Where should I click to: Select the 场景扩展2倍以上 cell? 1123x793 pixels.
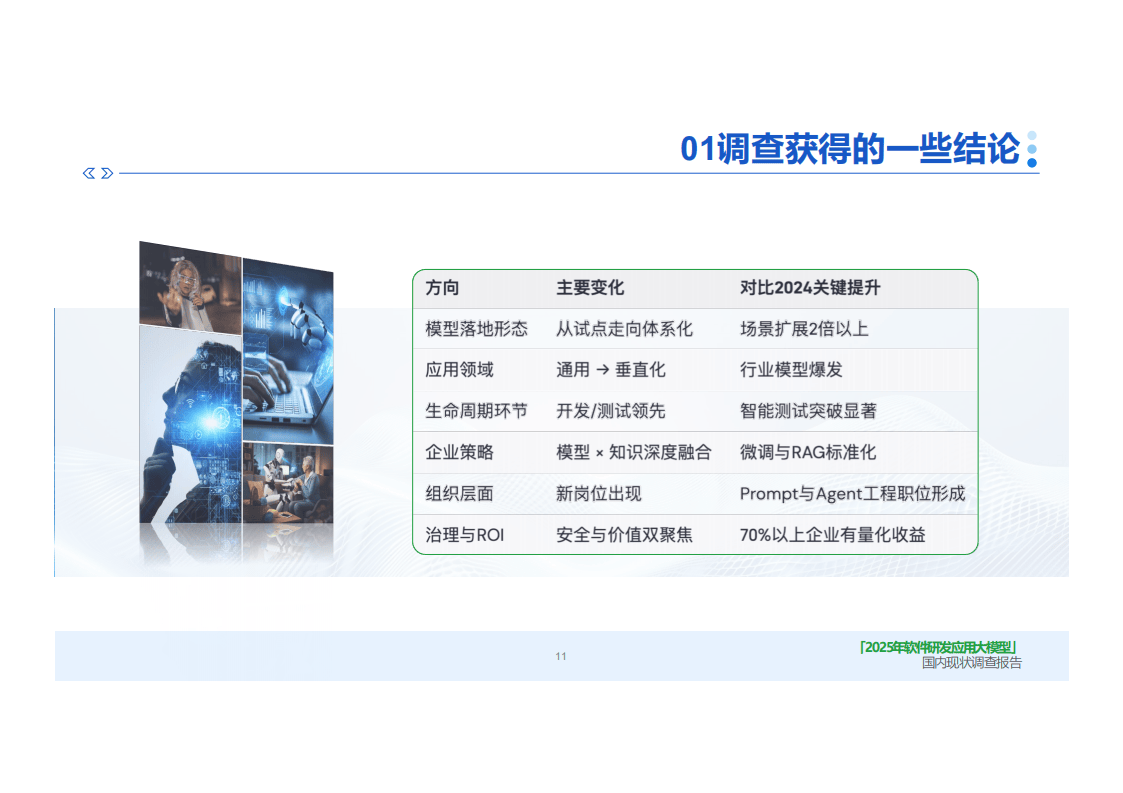click(804, 329)
